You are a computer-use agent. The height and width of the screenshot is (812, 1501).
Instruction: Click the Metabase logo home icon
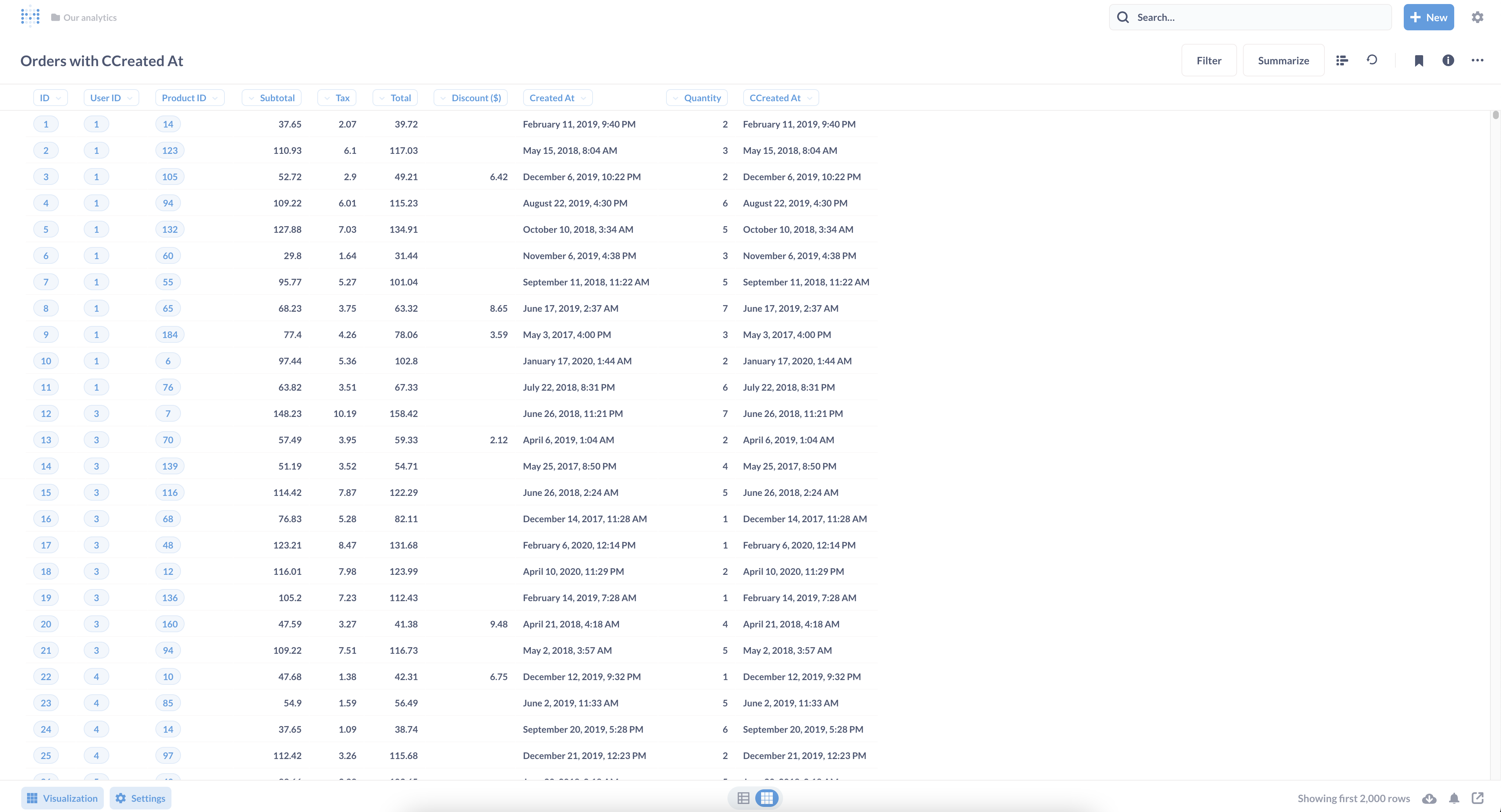pyautogui.click(x=30, y=17)
